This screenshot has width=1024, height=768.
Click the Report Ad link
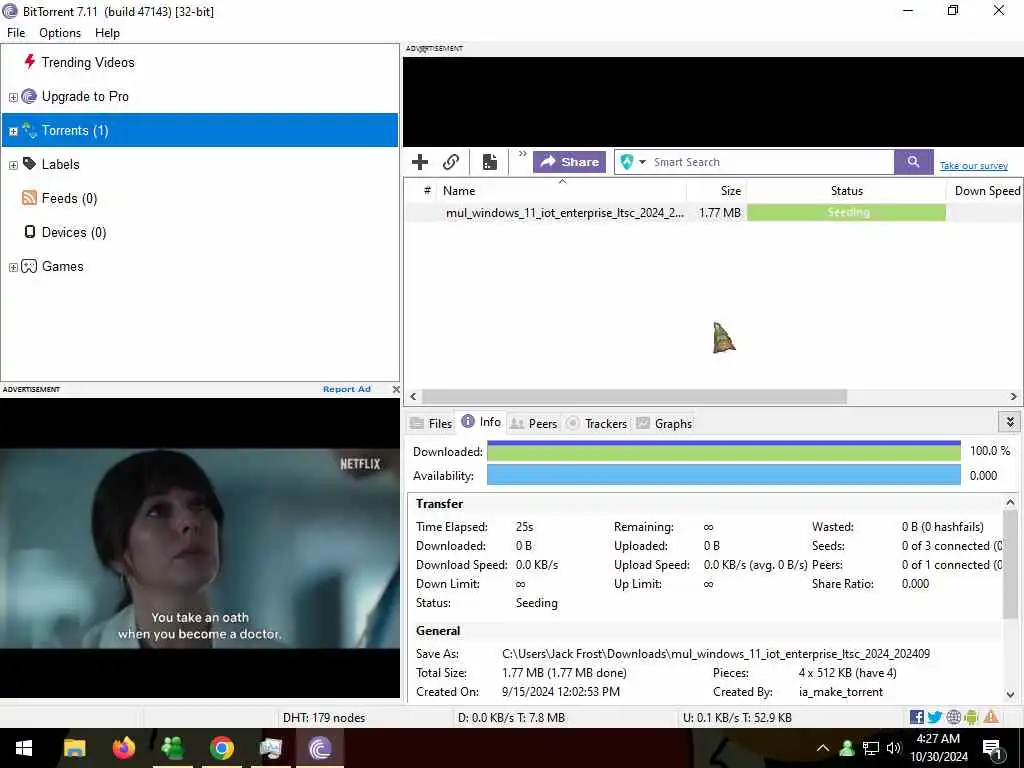click(x=347, y=389)
